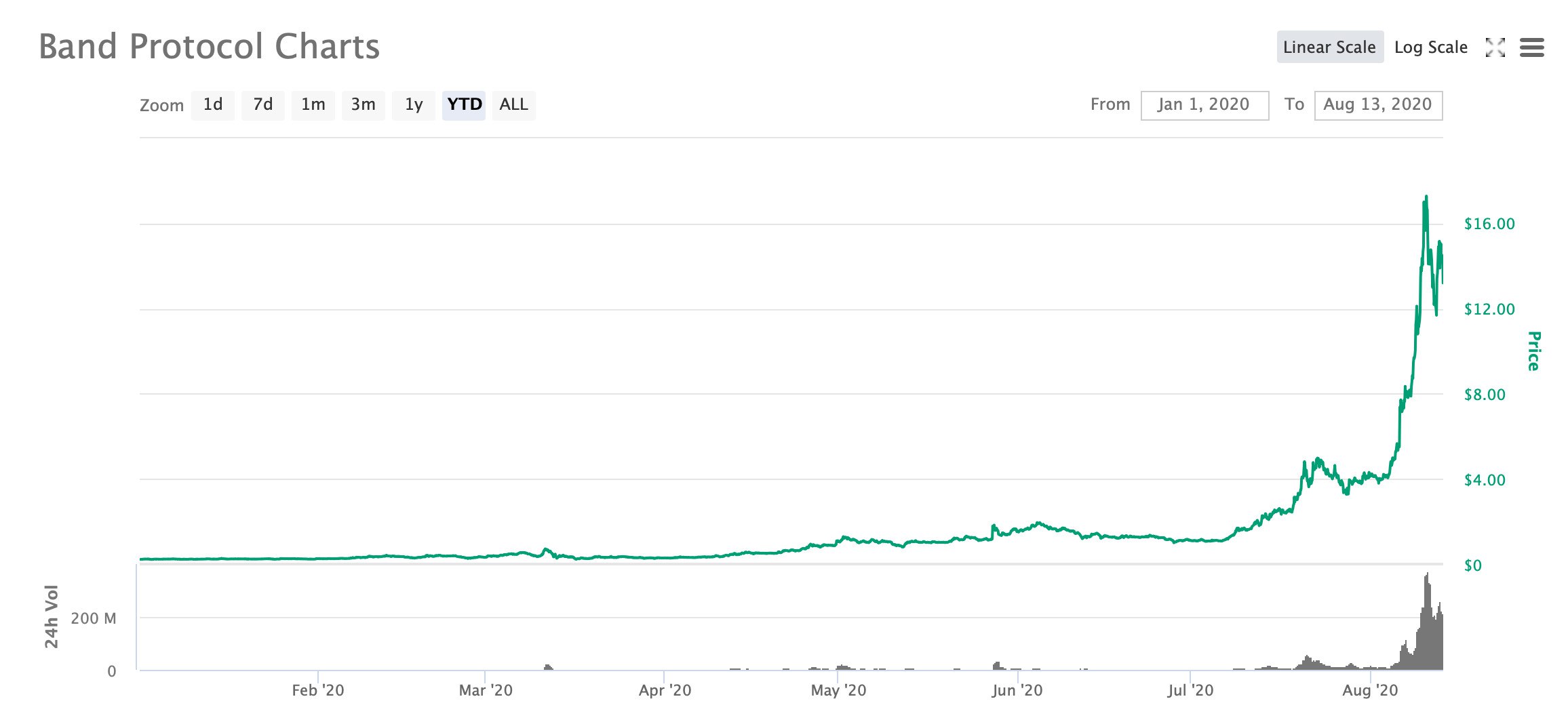Click the $12.00 price axis label
The width and height of the screenshot is (1568, 720).
pos(1489,310)
